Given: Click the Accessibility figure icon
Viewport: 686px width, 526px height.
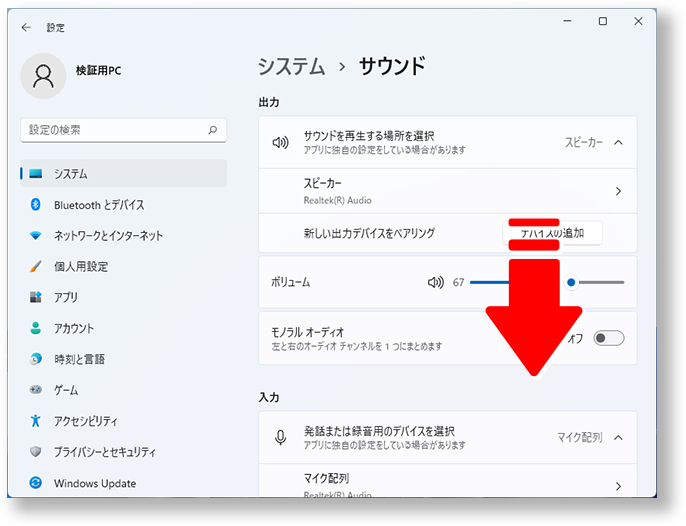Looking at the screenshot, I should (35, 421).
